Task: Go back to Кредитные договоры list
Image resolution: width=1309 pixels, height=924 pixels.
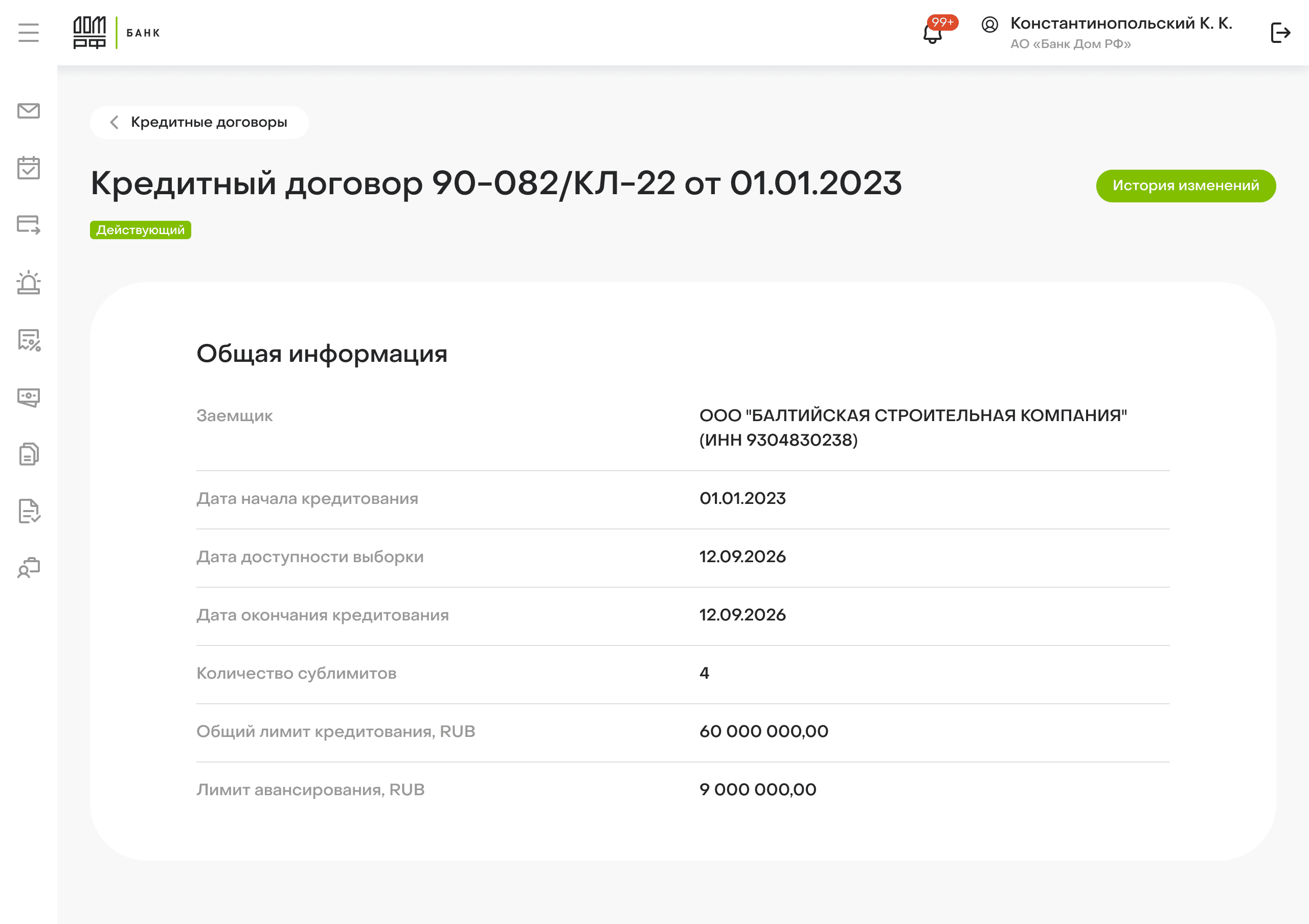Action: (209, 123)
